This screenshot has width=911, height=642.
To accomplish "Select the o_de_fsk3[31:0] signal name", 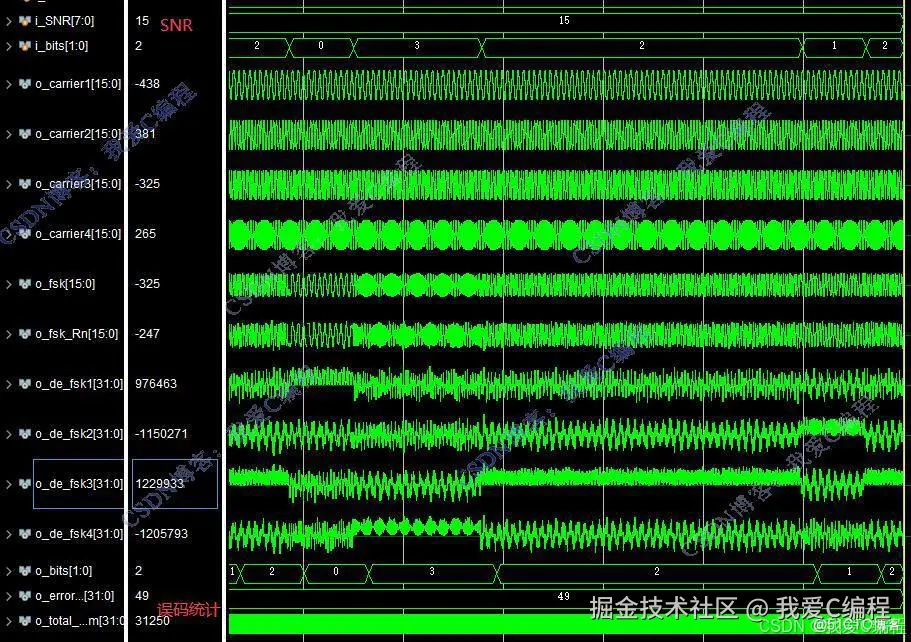I will 79,484.
